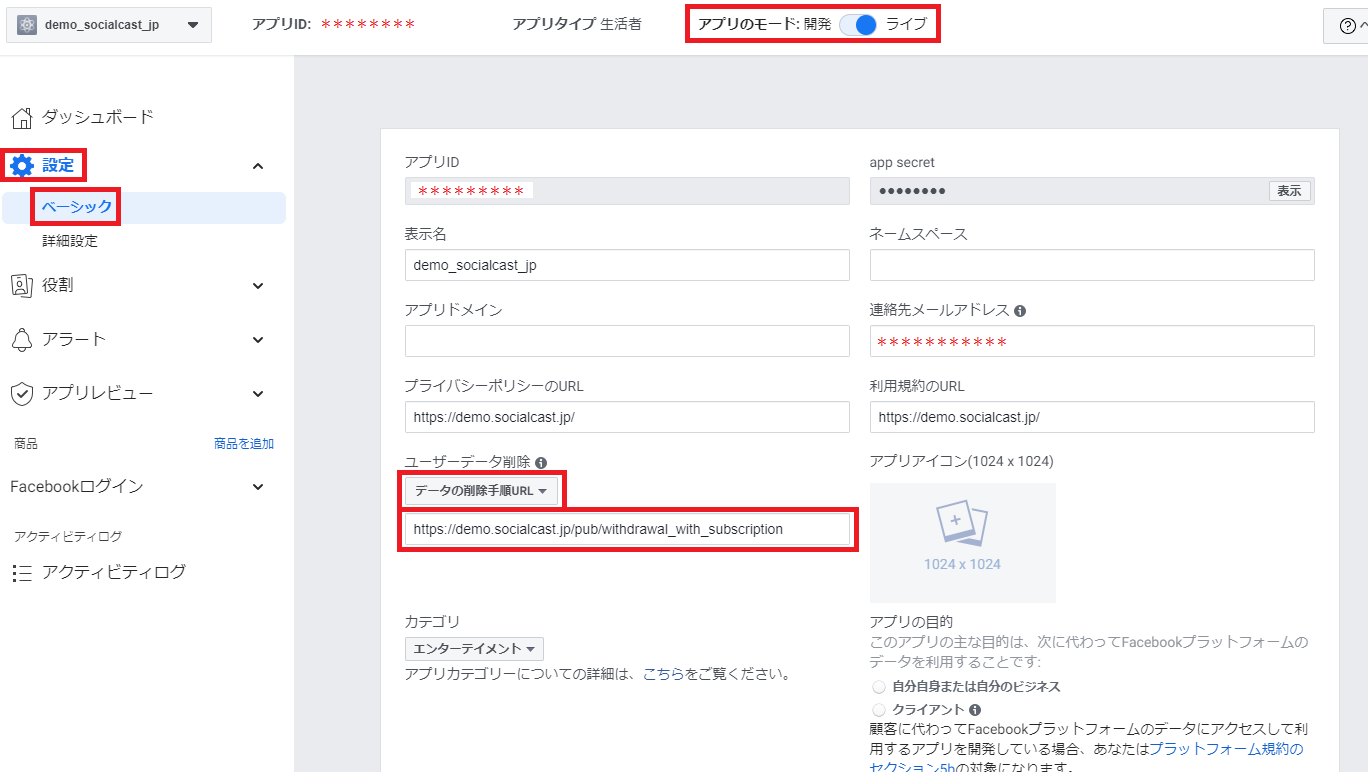Open the demo_socialcast_jp app selector dropdown
The height and width of the screenshot is (772, 1368).
(x=109, y=25)
